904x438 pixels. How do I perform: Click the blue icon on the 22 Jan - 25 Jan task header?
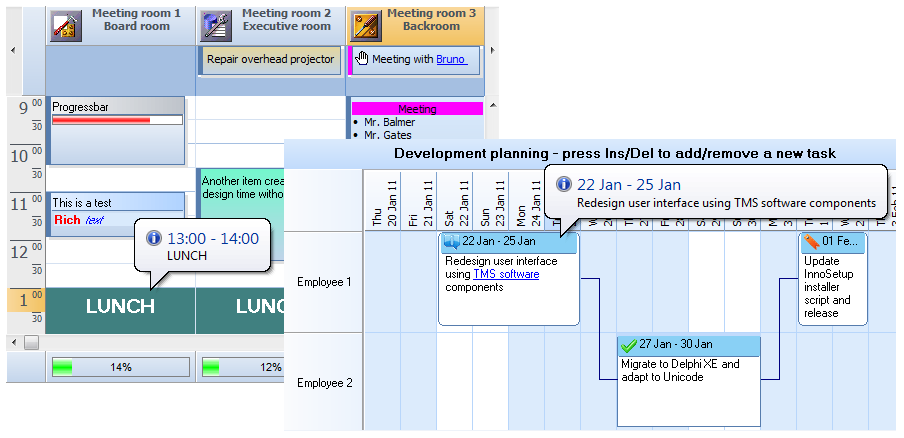click(x=450, y=242)
